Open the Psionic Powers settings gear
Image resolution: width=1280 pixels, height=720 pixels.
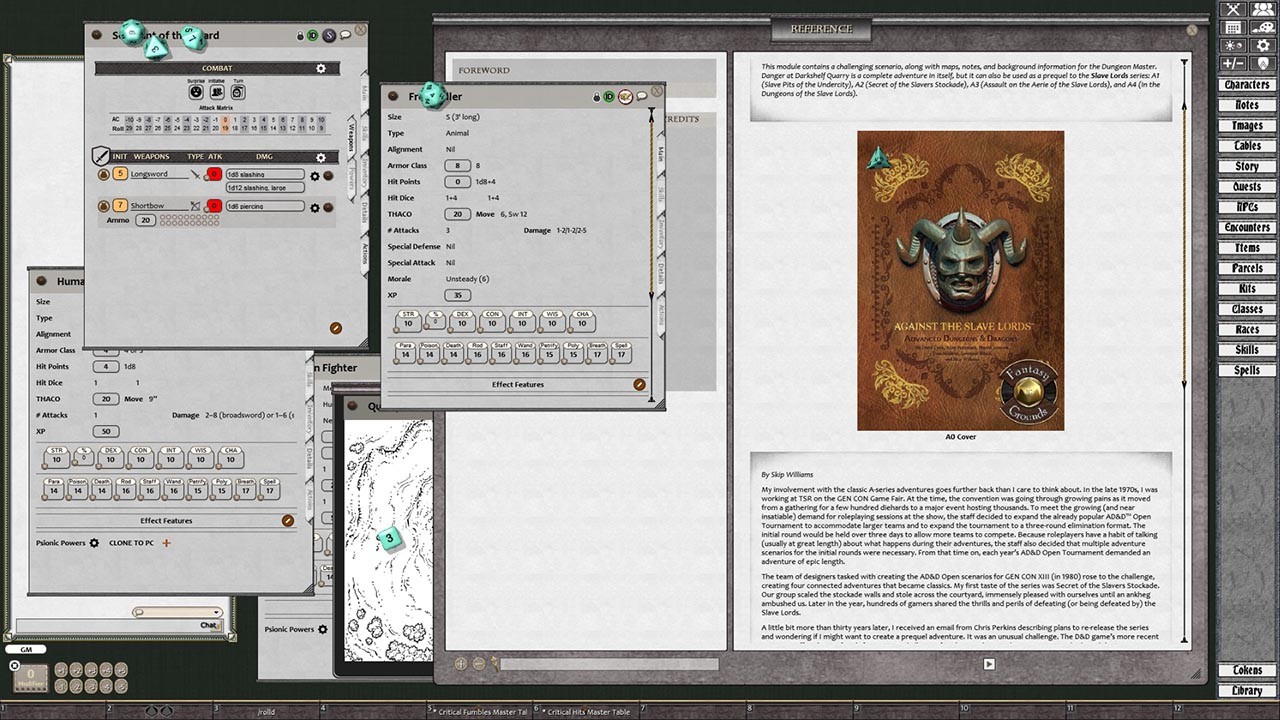94,543
